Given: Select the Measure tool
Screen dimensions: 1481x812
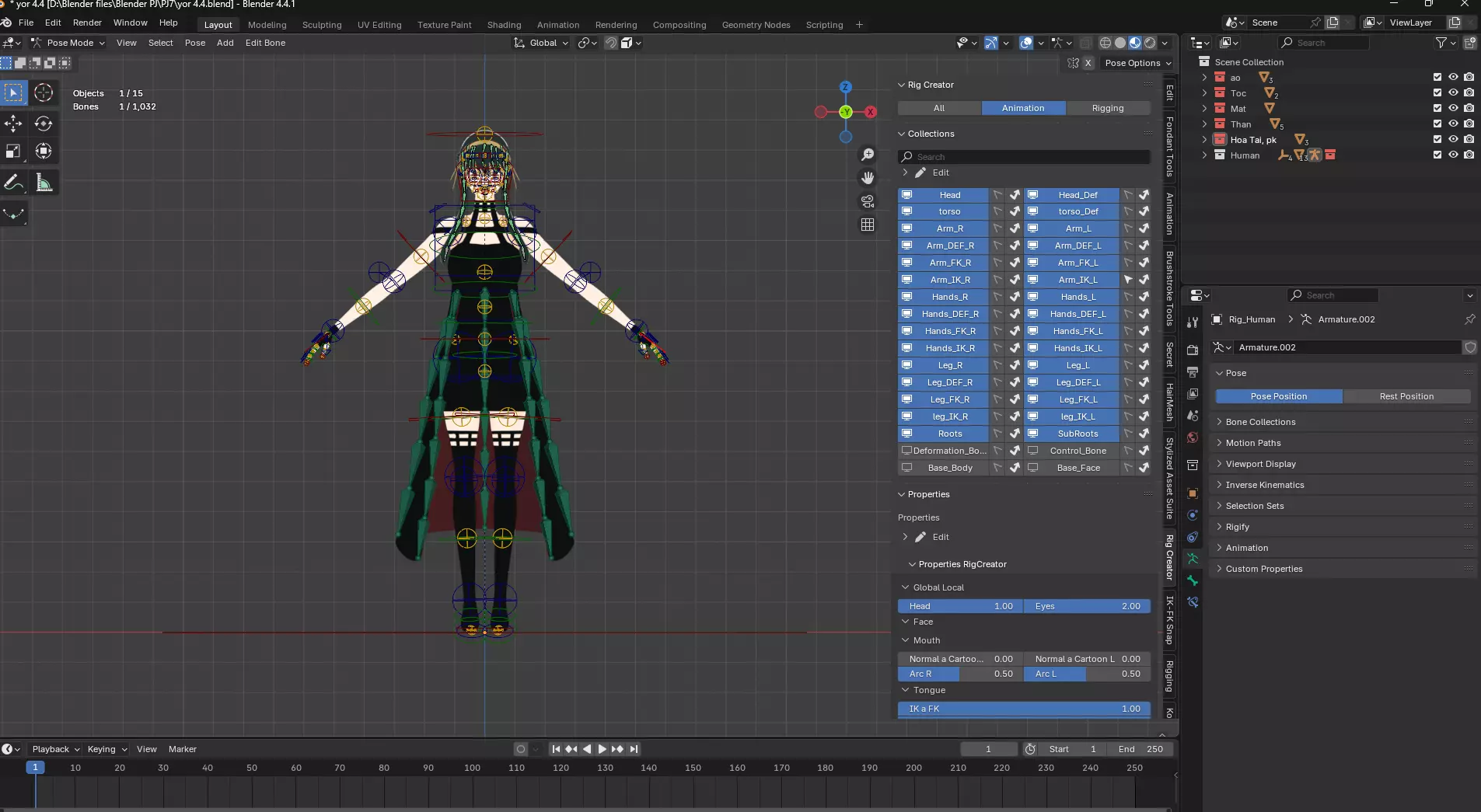Looking at the screenshot, I should coord(44,183).
